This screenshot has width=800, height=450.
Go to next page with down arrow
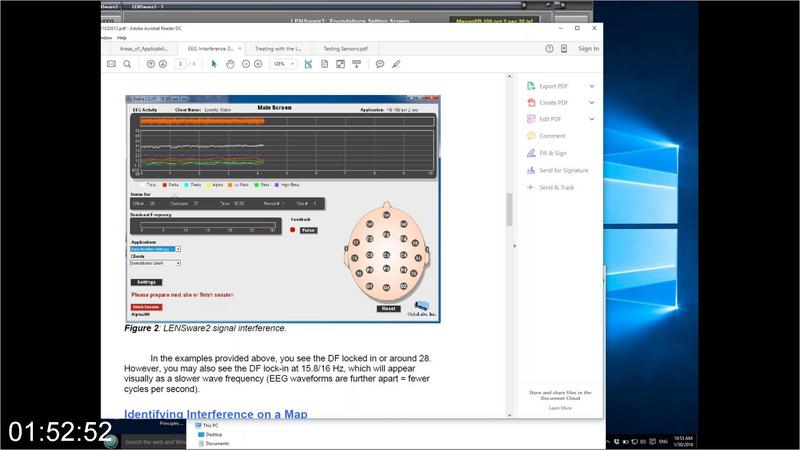163,64
